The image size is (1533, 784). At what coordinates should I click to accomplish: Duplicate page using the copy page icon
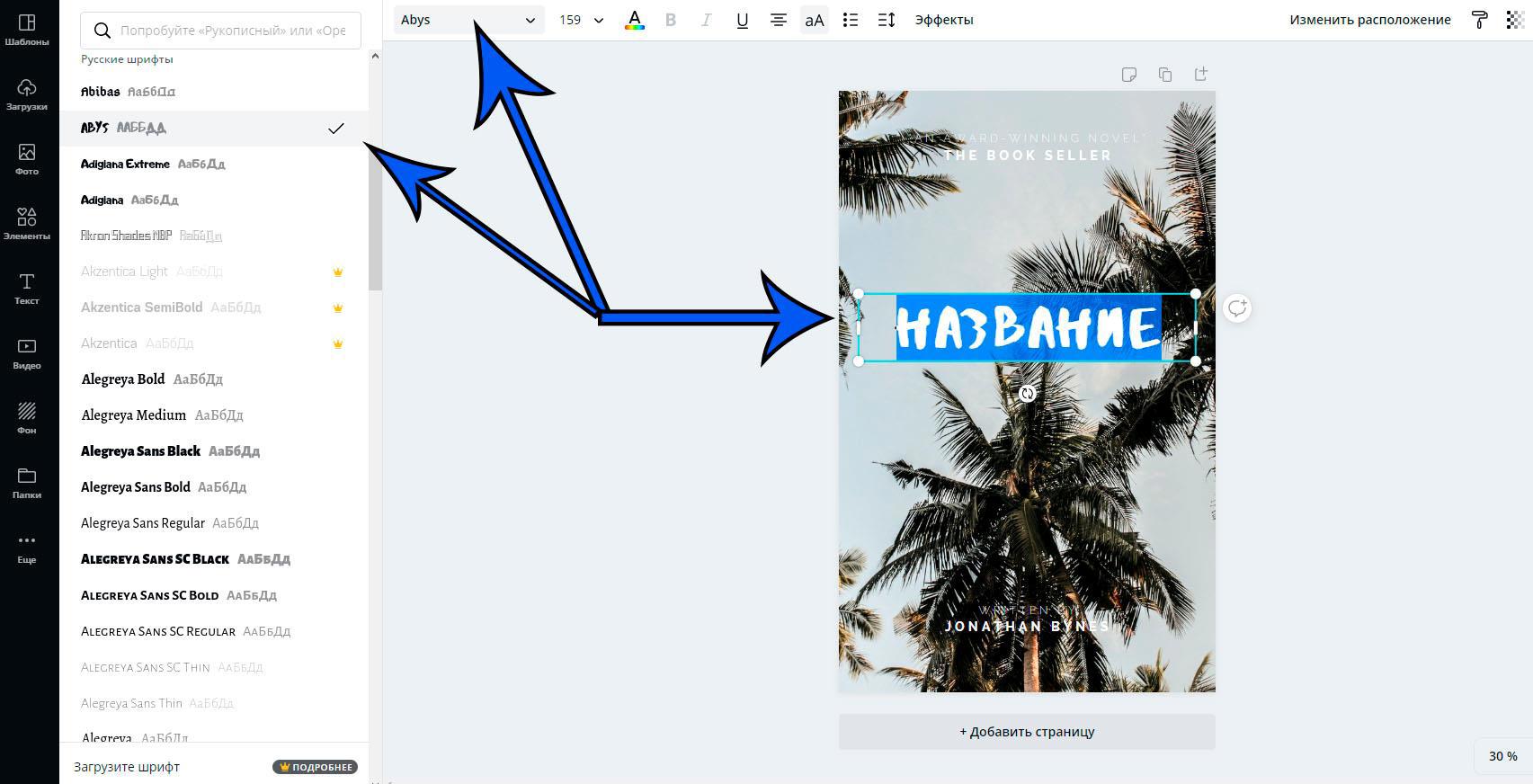point(1165,75)
